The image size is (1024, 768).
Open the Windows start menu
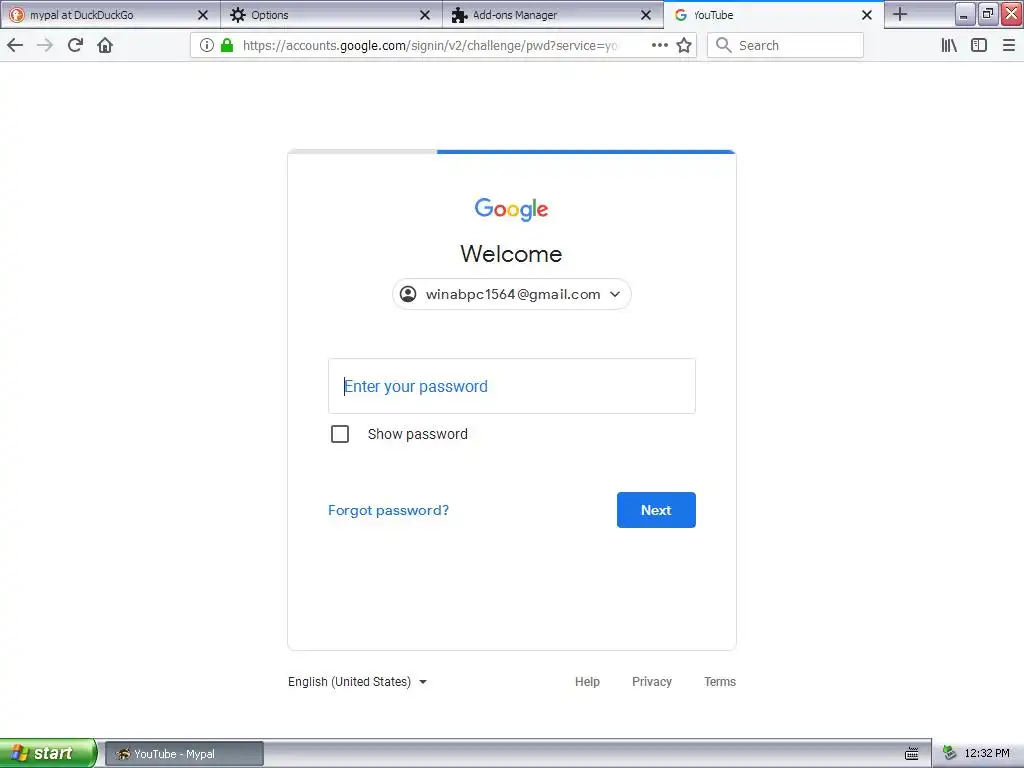coord(48,753)
